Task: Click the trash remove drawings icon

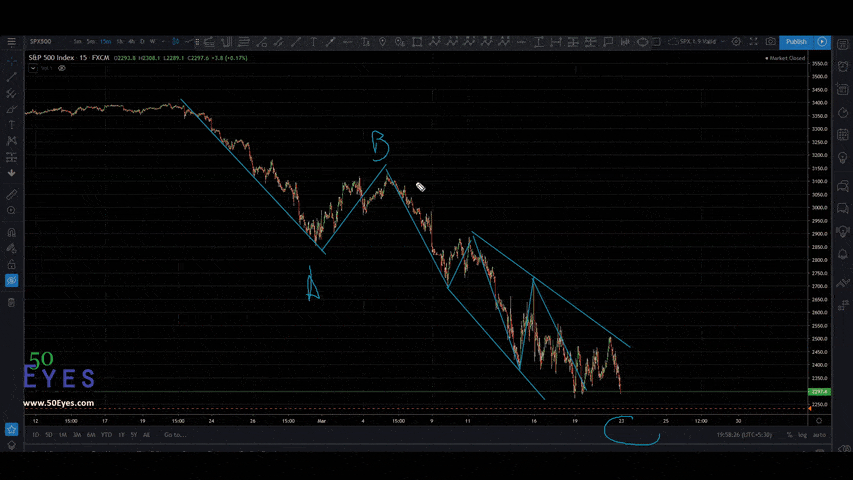Action: (x=11, y=303)
